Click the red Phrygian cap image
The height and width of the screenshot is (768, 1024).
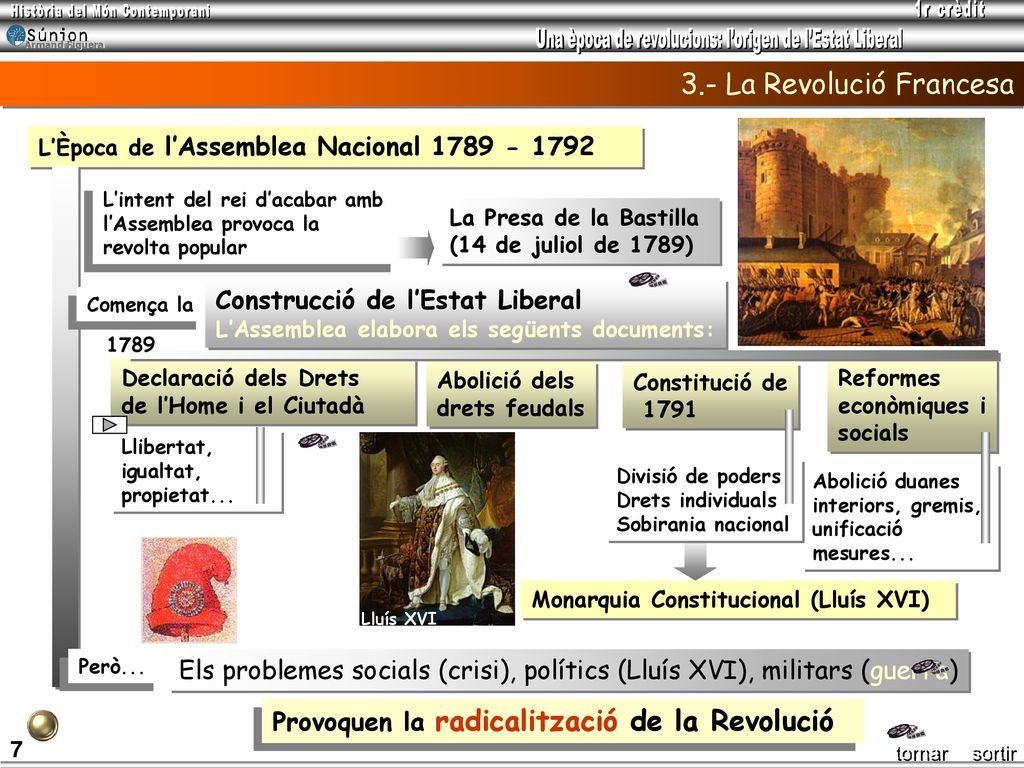189,590
